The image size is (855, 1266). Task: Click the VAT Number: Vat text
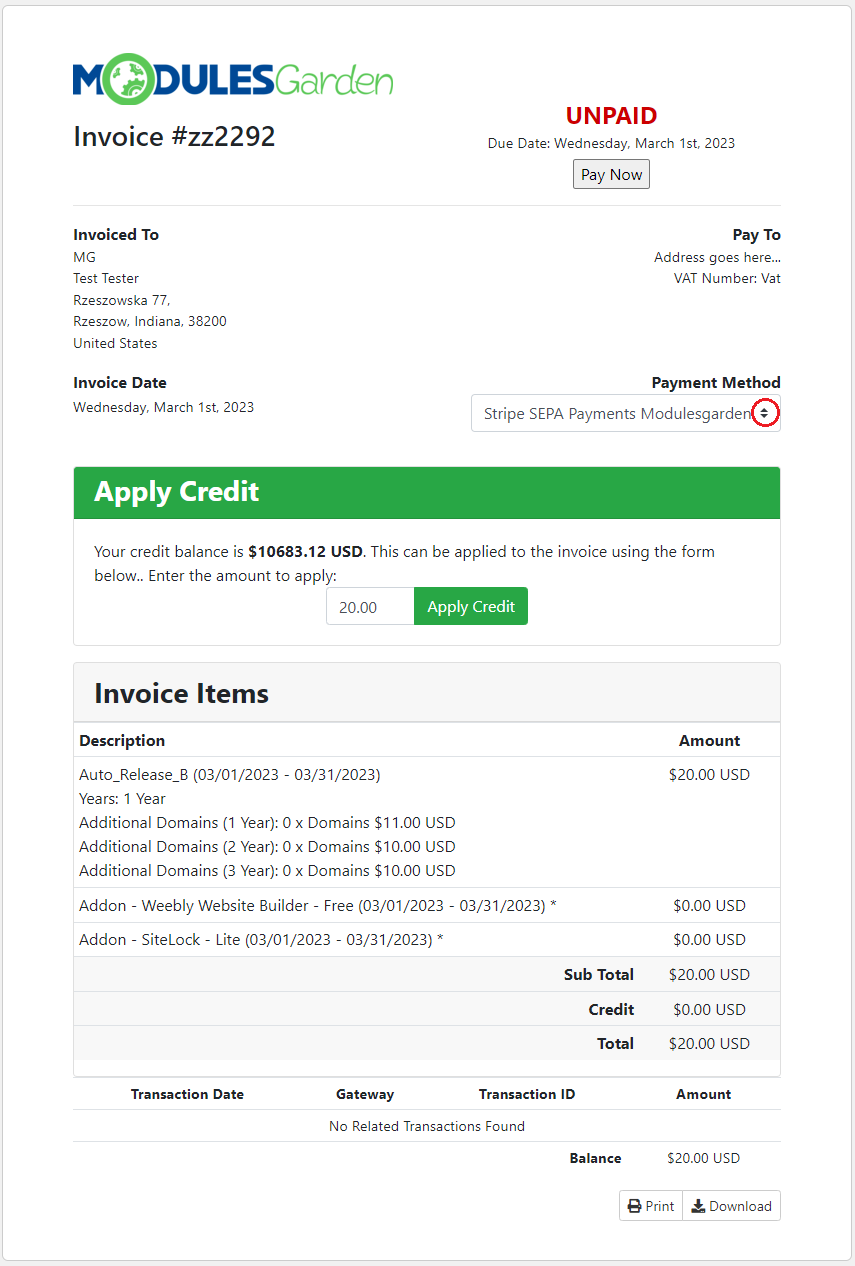(727, 279)
